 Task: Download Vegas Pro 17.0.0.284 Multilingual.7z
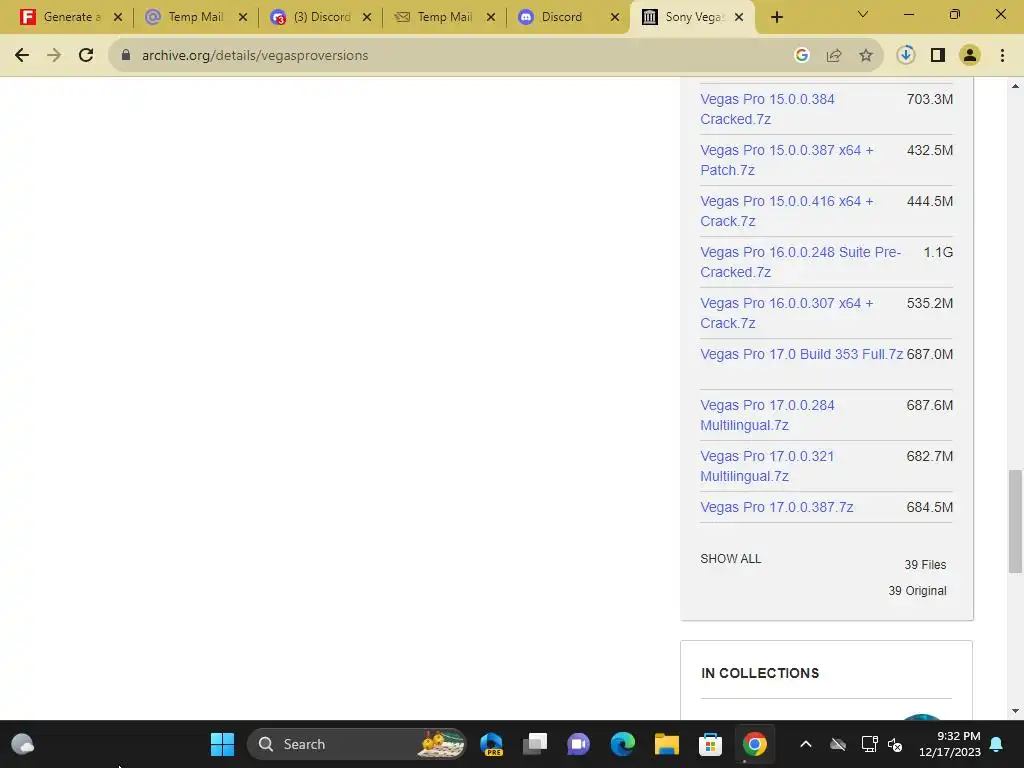click(767, 415)
